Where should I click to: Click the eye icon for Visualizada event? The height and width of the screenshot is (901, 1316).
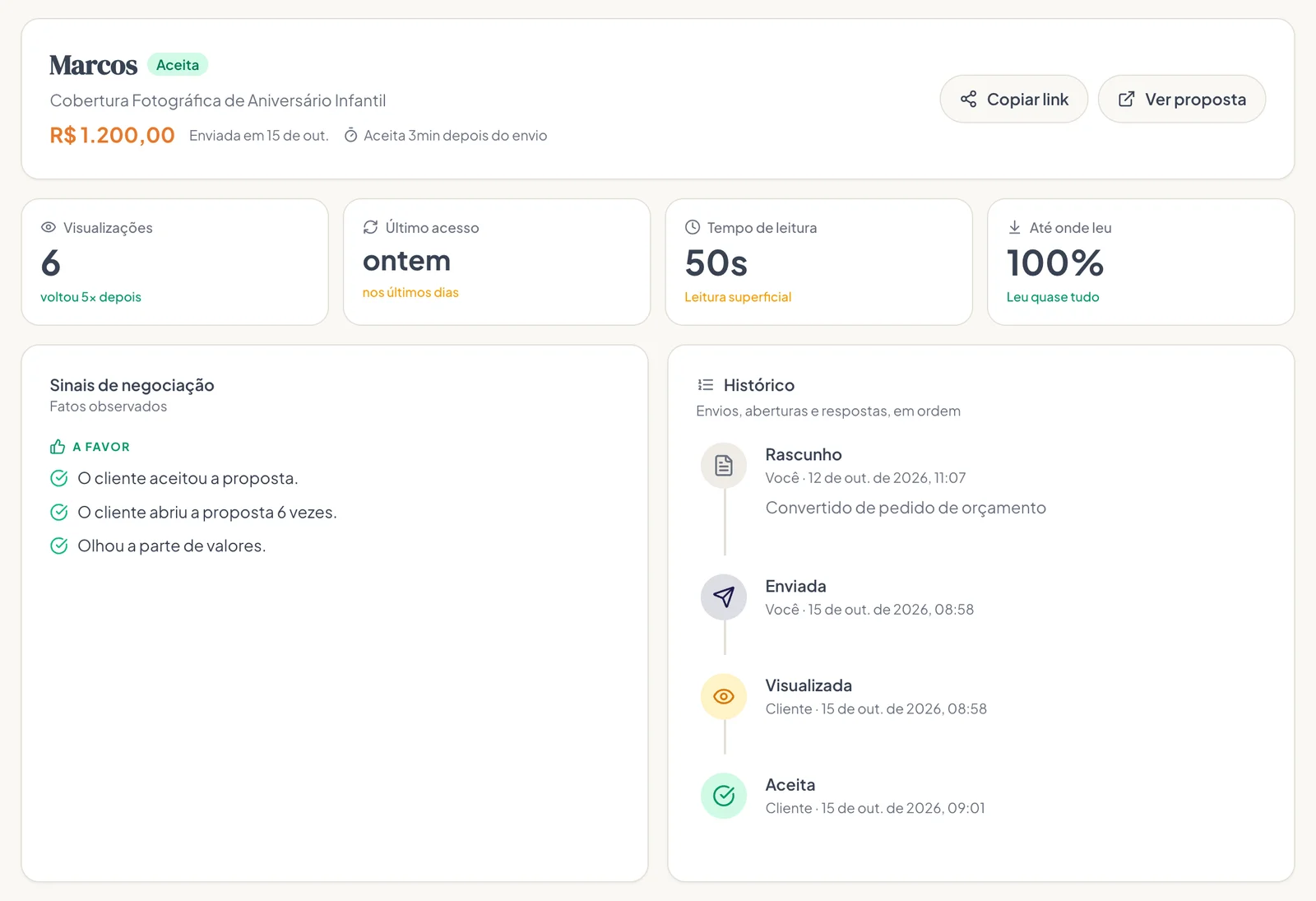(724, 697)
